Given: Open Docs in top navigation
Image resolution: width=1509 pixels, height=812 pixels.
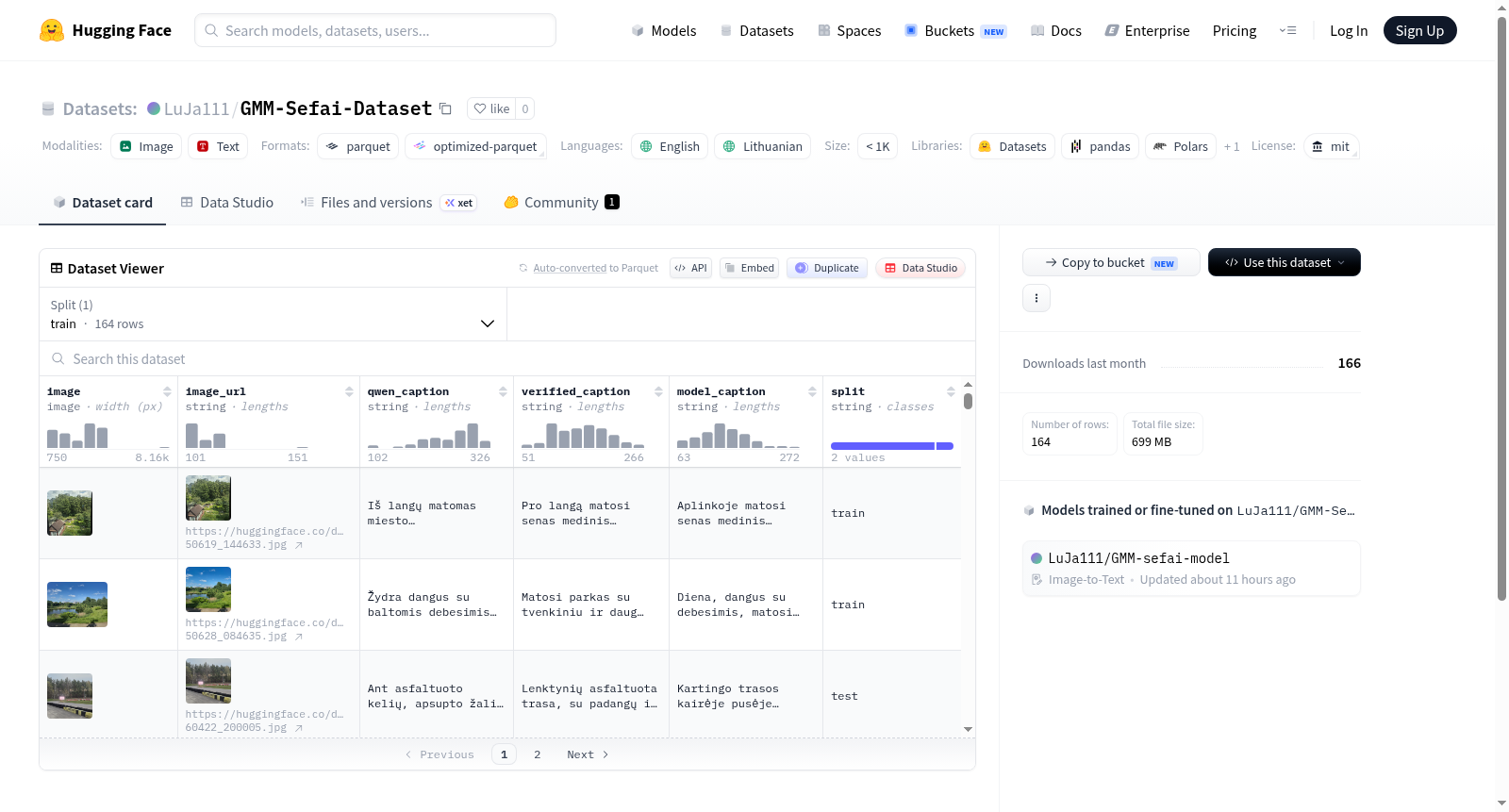Looking at the screenshot, I should [1055, 30].
